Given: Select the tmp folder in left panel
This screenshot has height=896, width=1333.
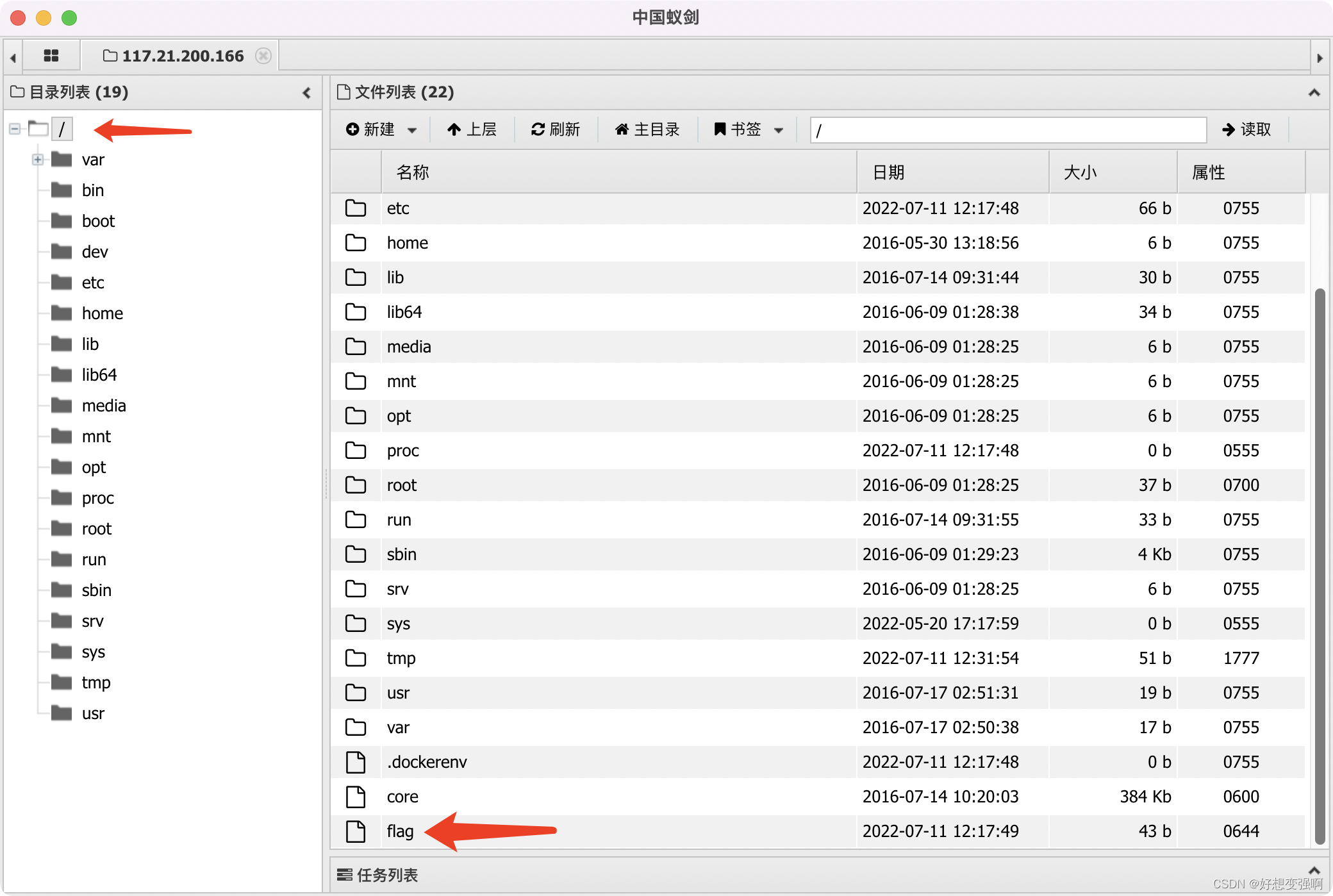Looking at the screenshot, I should pos(94,682).
